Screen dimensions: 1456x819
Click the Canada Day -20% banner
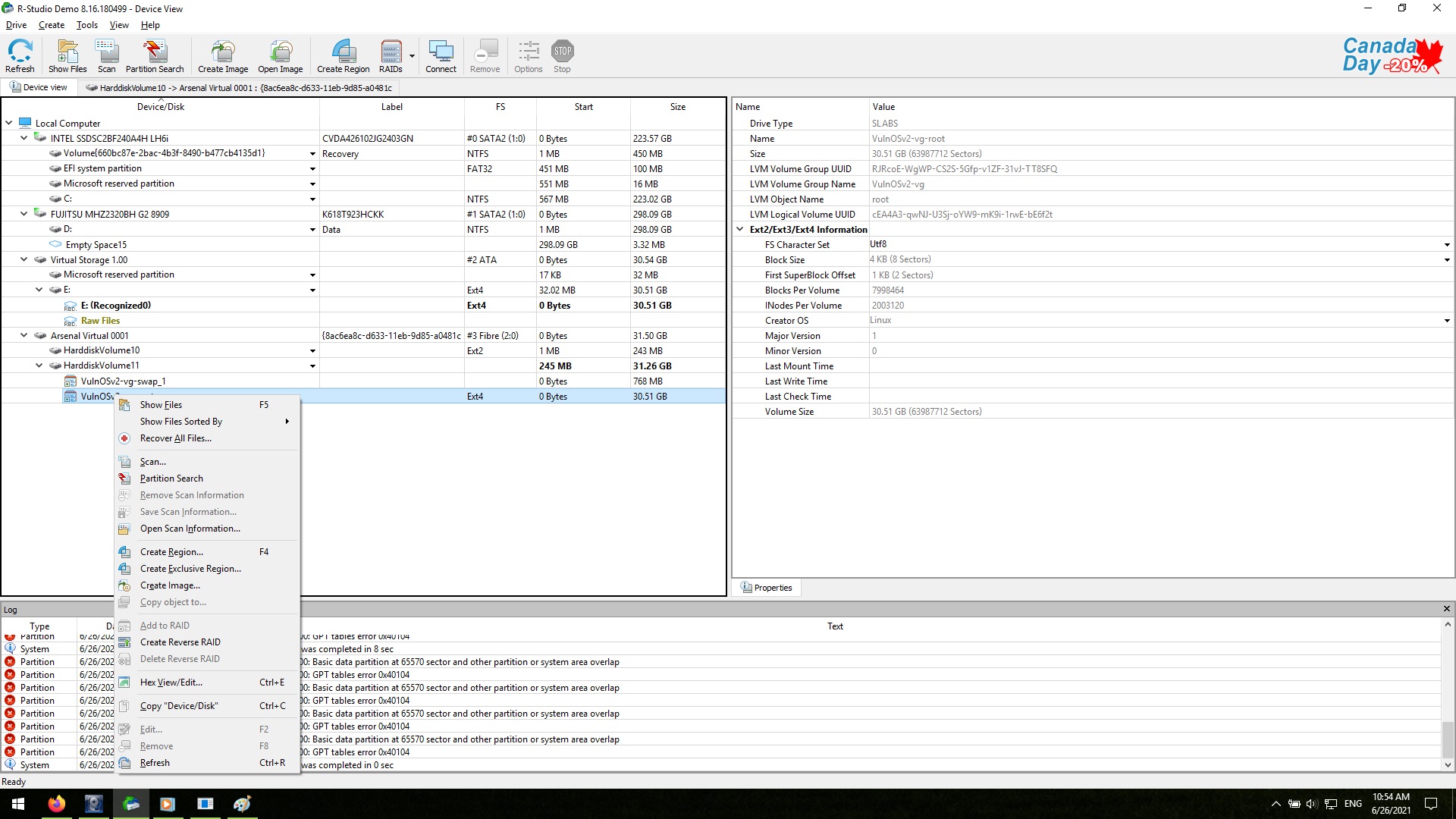1392,56
